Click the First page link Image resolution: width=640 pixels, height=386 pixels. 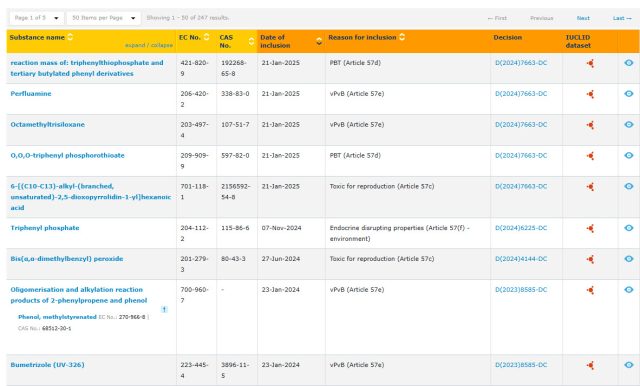497,18
